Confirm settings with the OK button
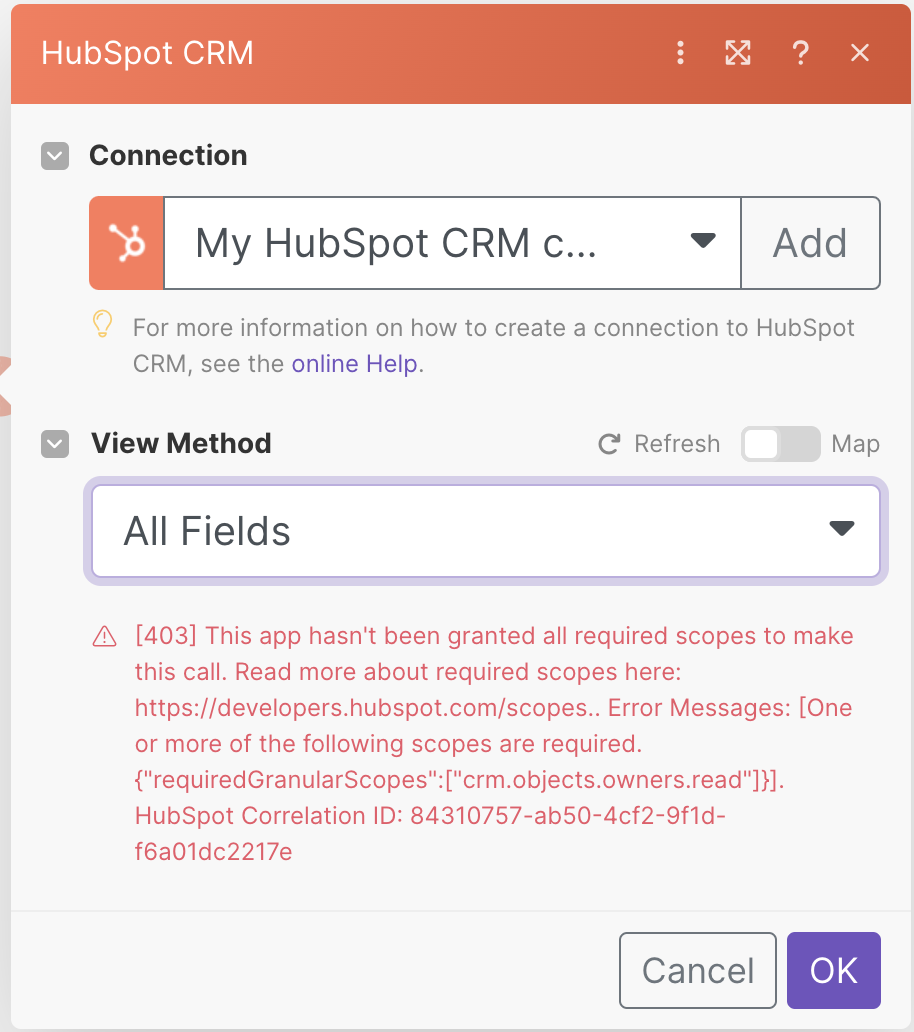Screen dimensions: 914x1032 [x=833, y=970]
